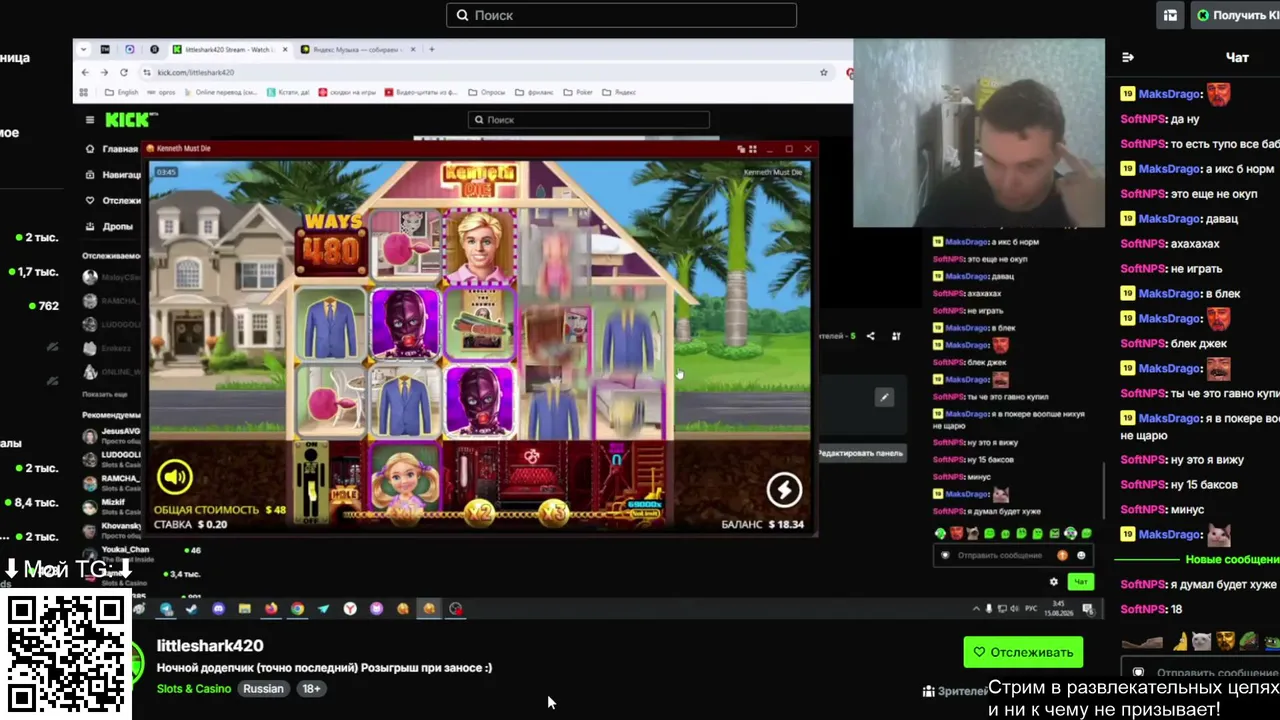Click the 18+ tag under the stream title
The height and width of the screenshot is (720, 1280).
pyautogui.click(x=311, y=689)
